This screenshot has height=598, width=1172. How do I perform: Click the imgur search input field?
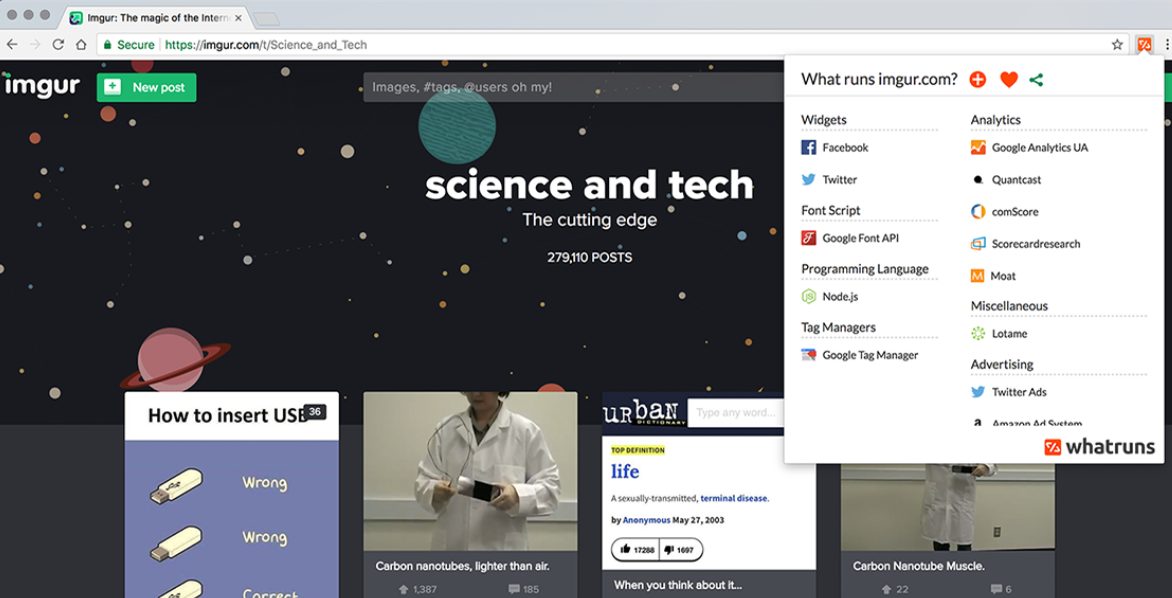click(x=572, y=87)
